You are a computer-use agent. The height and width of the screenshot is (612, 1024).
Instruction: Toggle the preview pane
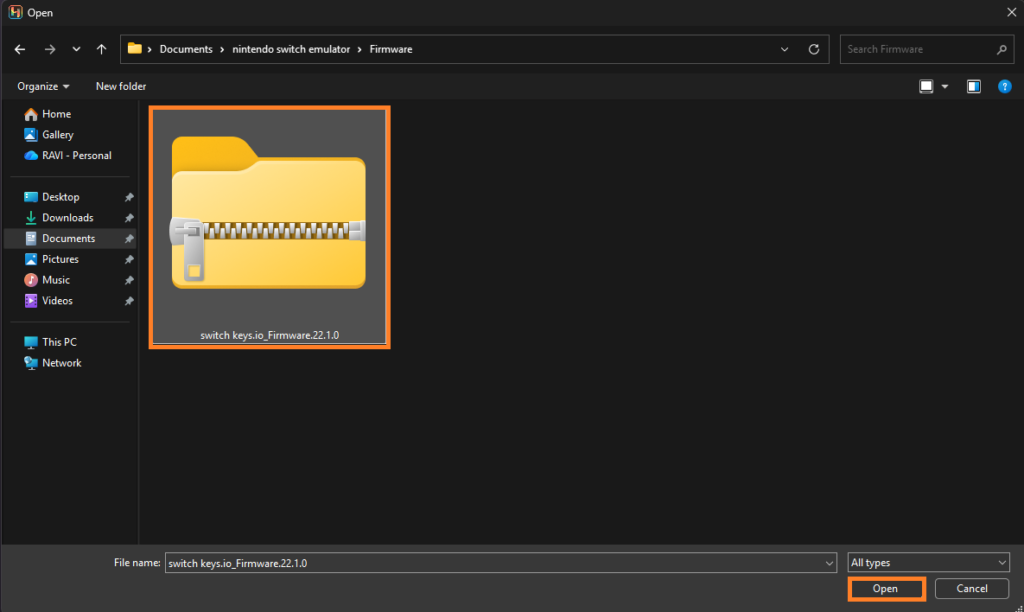click(973, 86)
